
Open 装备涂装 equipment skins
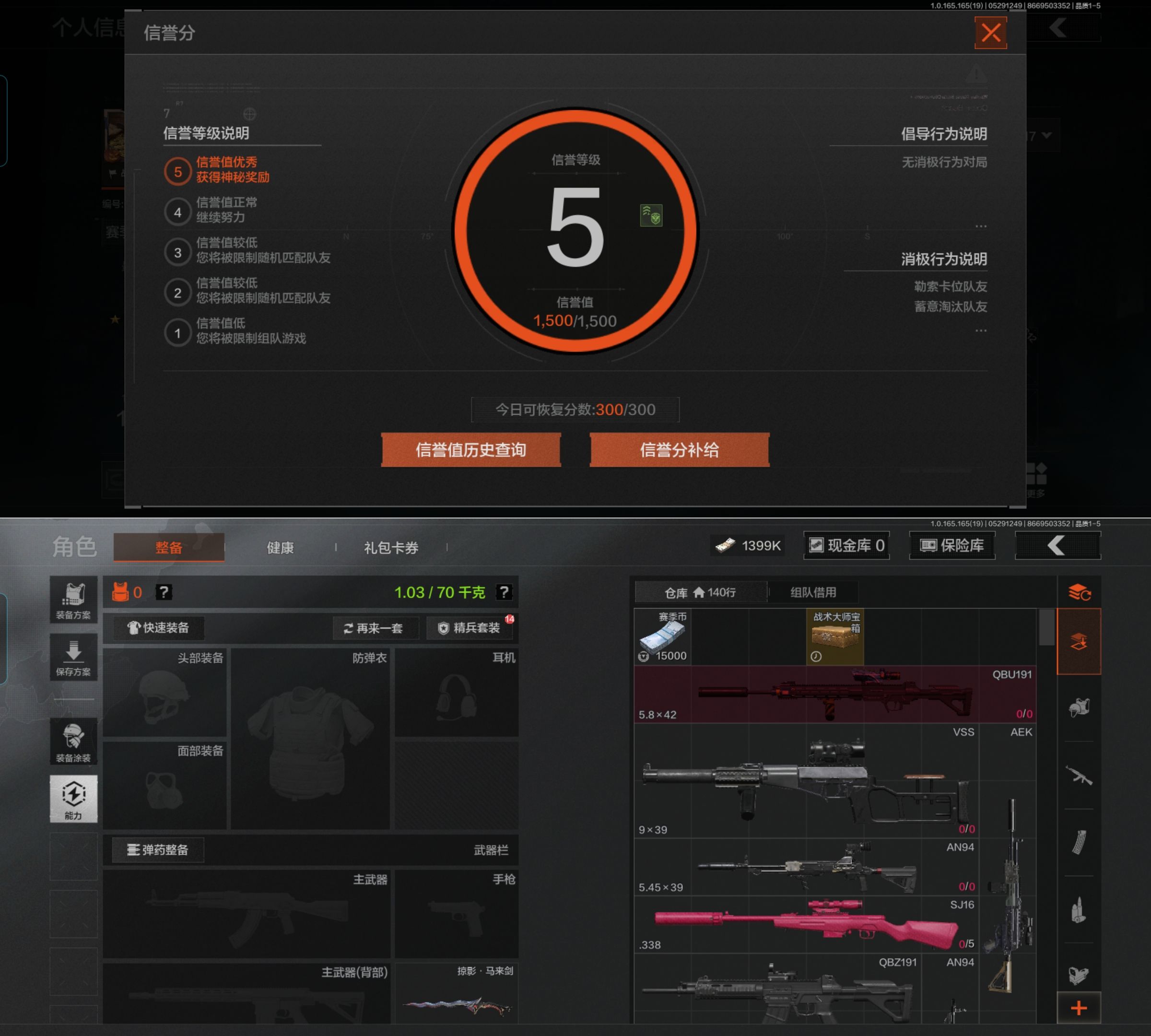pos(73,742)
